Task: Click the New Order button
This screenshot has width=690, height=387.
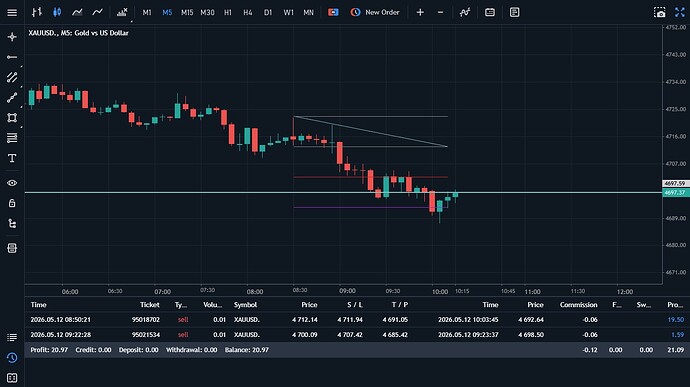Action: click(375, 12)
